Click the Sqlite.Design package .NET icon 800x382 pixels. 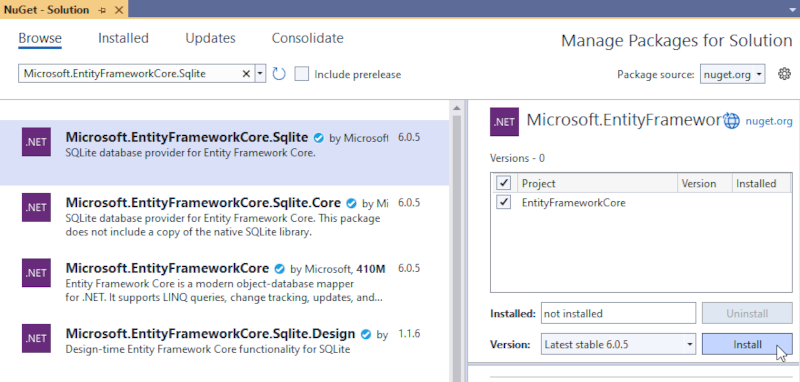click(36, 339)
